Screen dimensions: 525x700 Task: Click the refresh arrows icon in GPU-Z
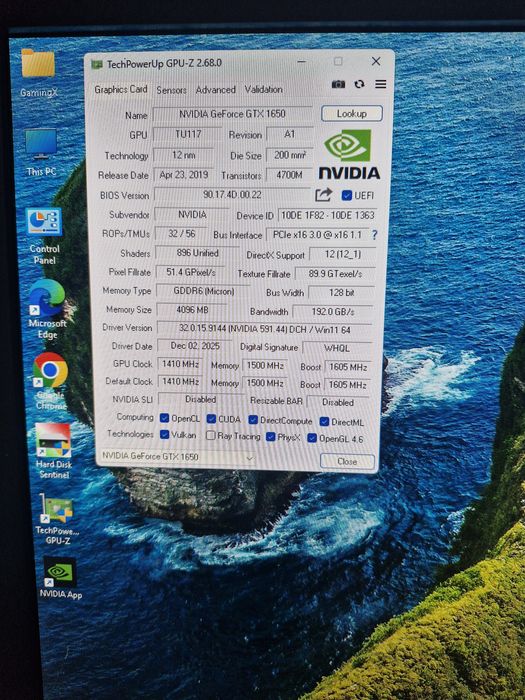(x=359, y=84)
